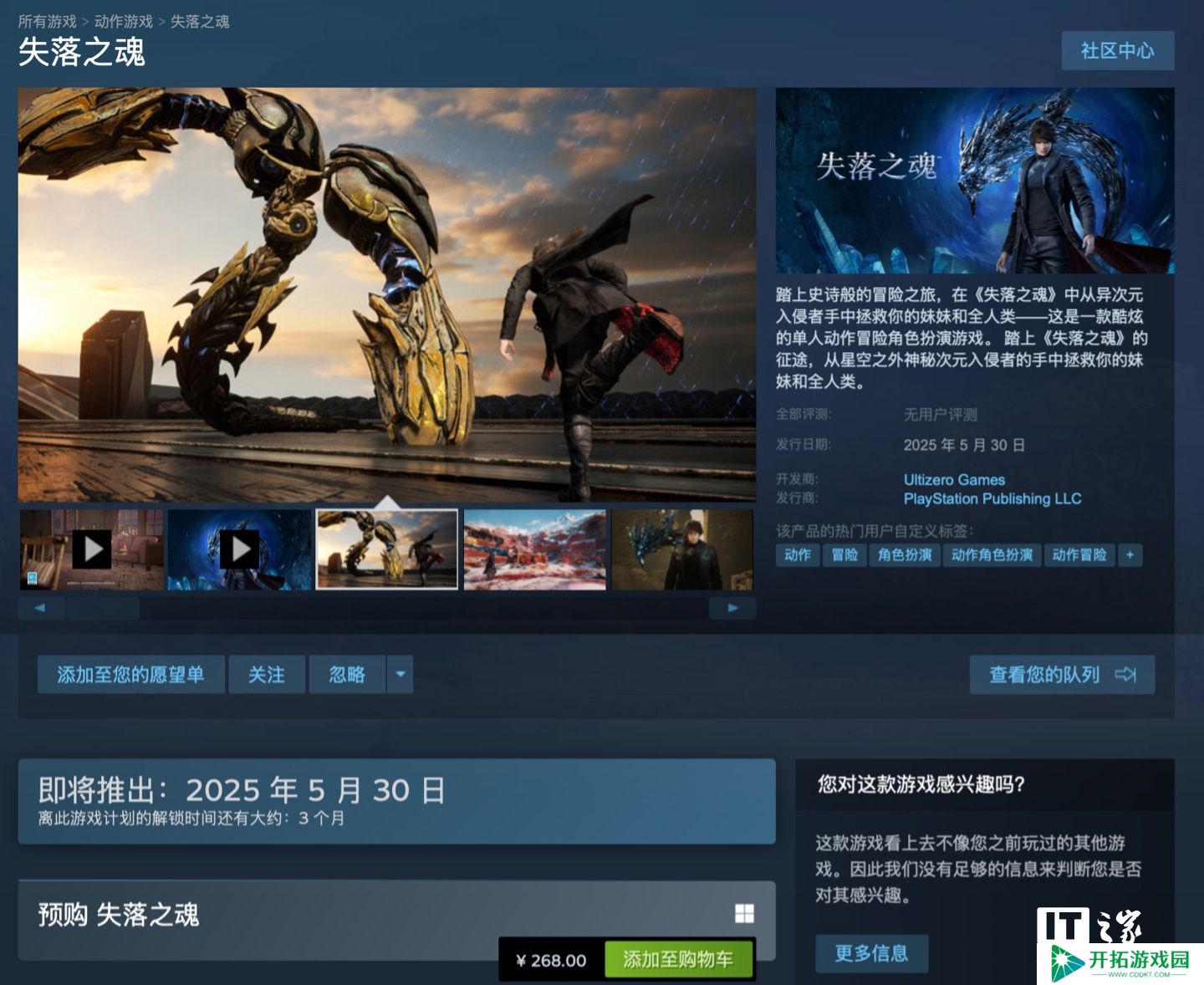Click the 您对这款游戏感兴趣吗？ heading

(x=921, y=784)
